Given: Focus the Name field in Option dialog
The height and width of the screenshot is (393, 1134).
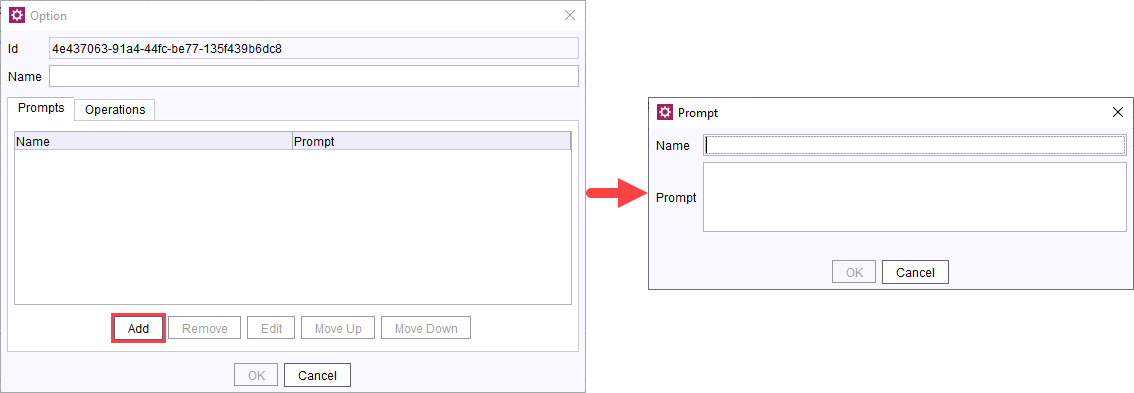Looking at the screenshot, I should [x=314, y=76].
